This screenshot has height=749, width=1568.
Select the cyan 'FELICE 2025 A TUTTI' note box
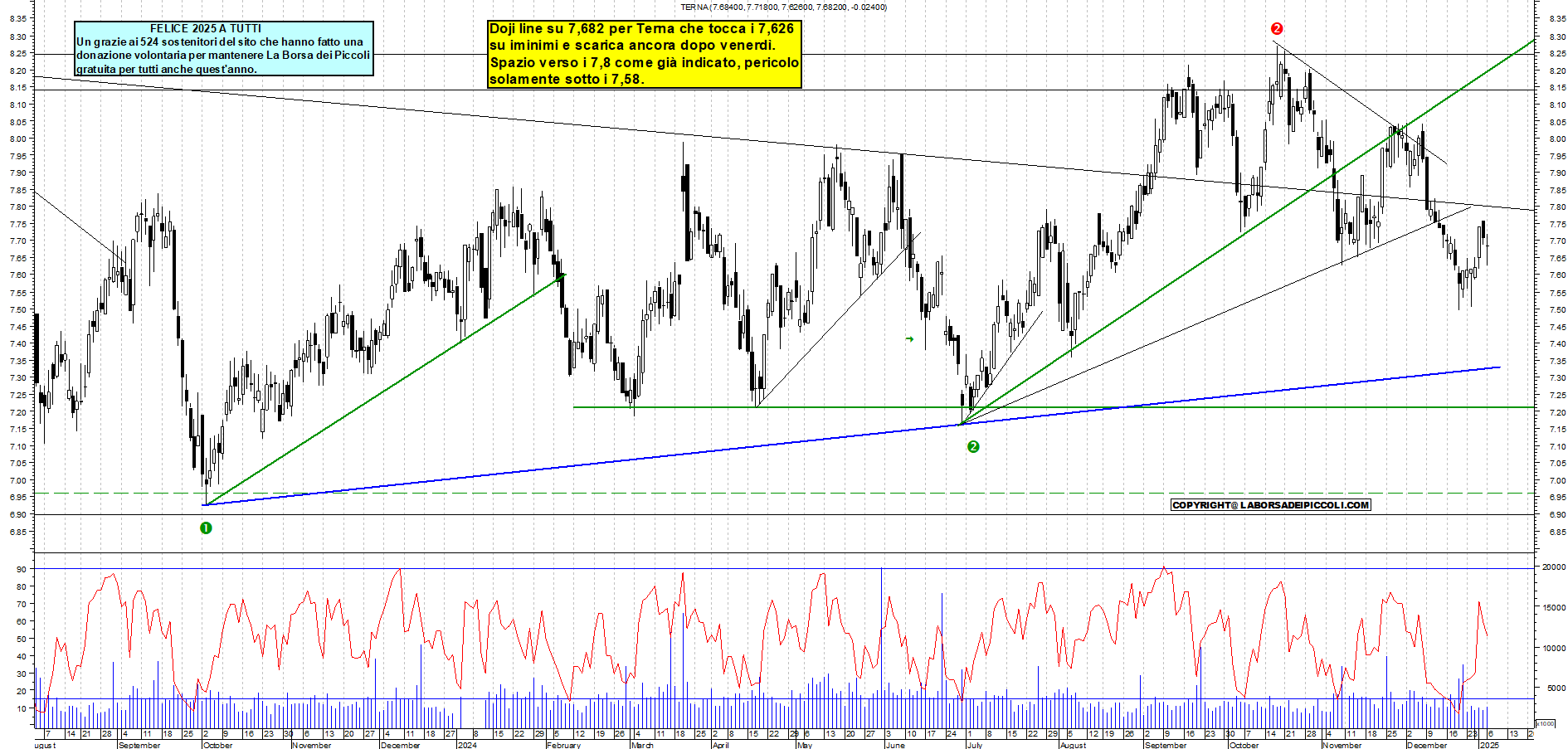pos(224,48)
